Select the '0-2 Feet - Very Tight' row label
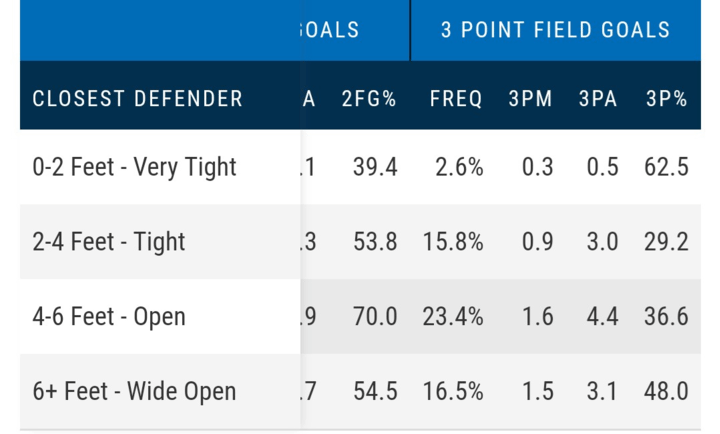720x434 pixels. [134, 166]
